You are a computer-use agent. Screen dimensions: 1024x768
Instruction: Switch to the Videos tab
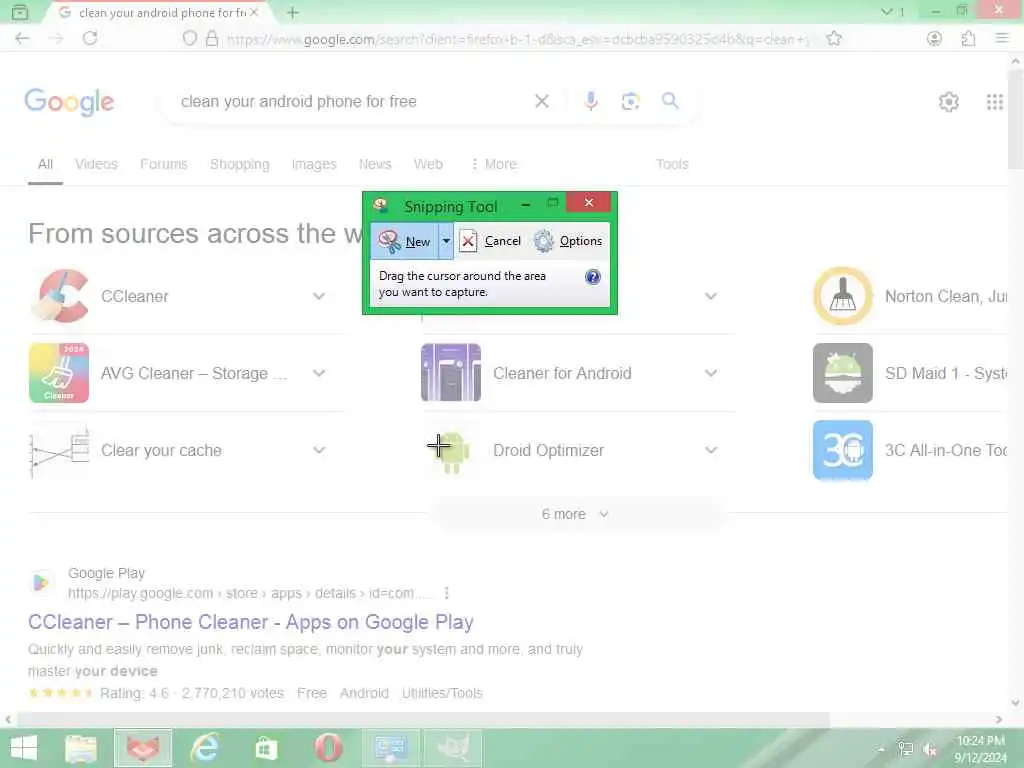click(x=96, y=164)
